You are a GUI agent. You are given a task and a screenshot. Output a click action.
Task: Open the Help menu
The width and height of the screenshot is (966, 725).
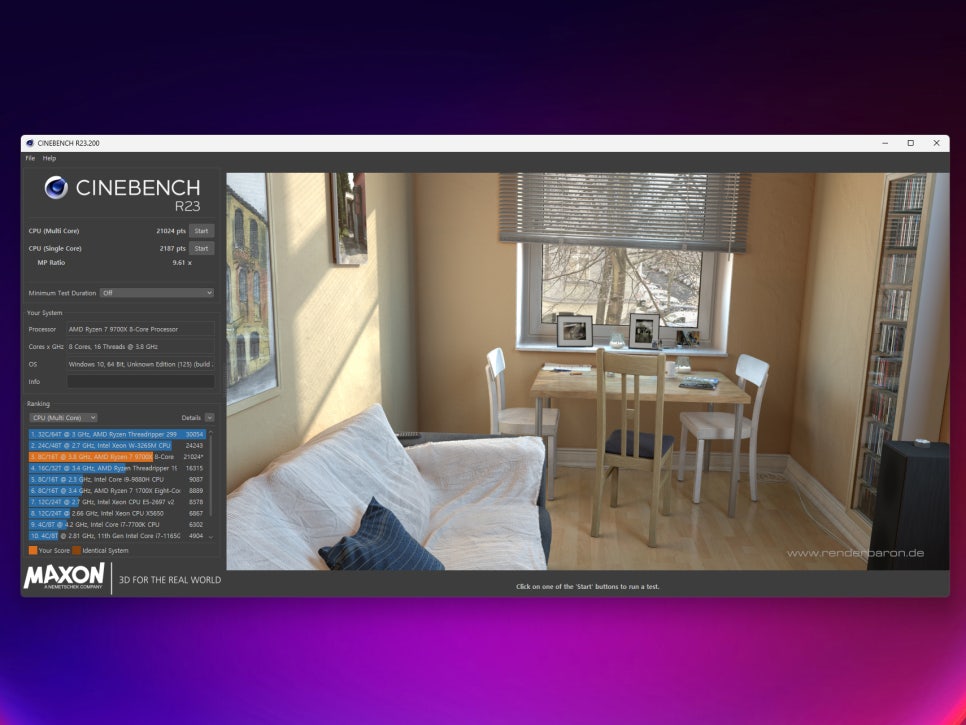coord(49,158)
